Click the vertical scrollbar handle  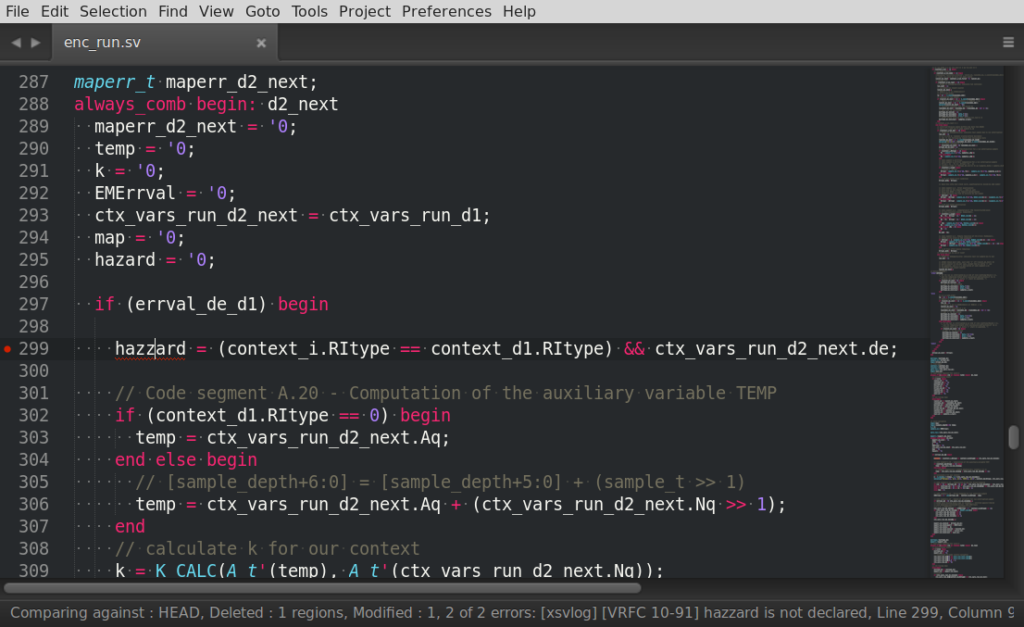[x=1013, y=437]
